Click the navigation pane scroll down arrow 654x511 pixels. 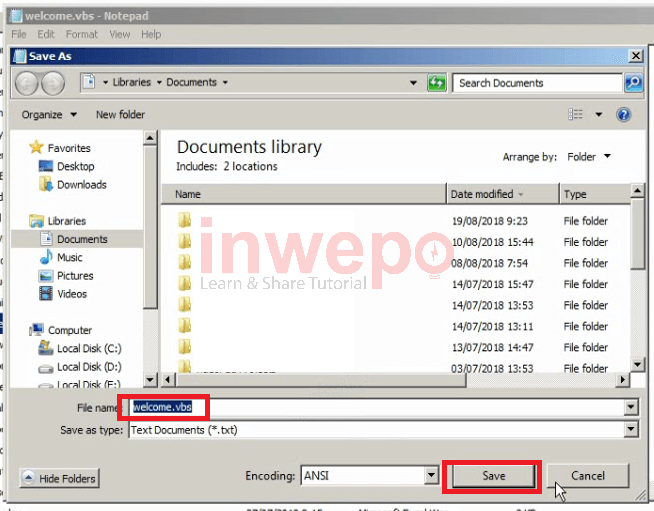pyautogui.click(x=150, y=380)
